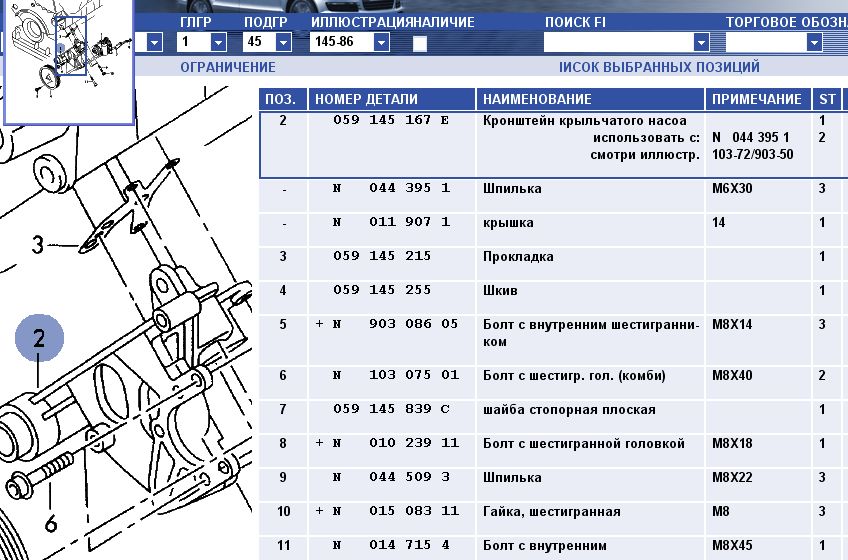Select part number 059 145 255
Image resolution: width=848 pixels, height=560 pixels.
click(382, 290)
